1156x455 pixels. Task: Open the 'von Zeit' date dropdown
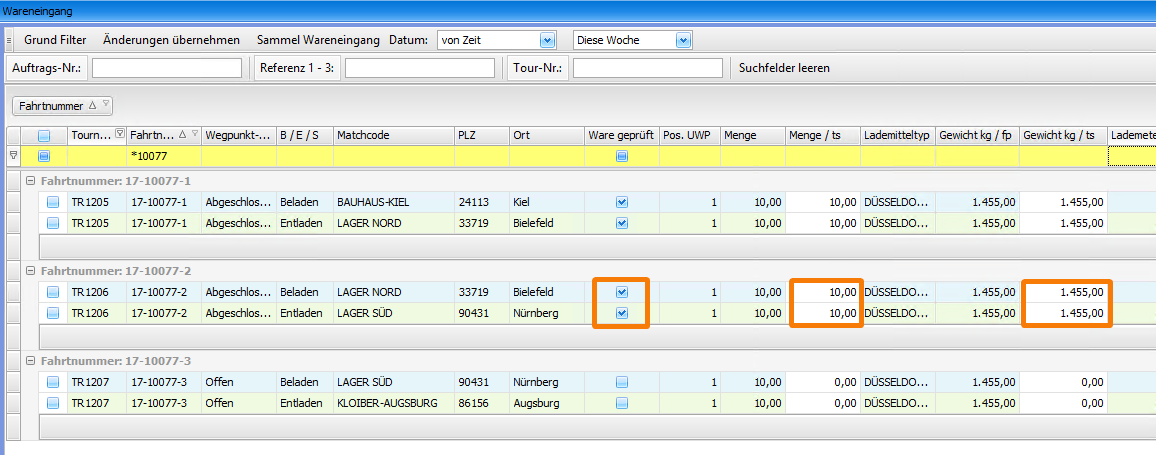coord(546,41)
